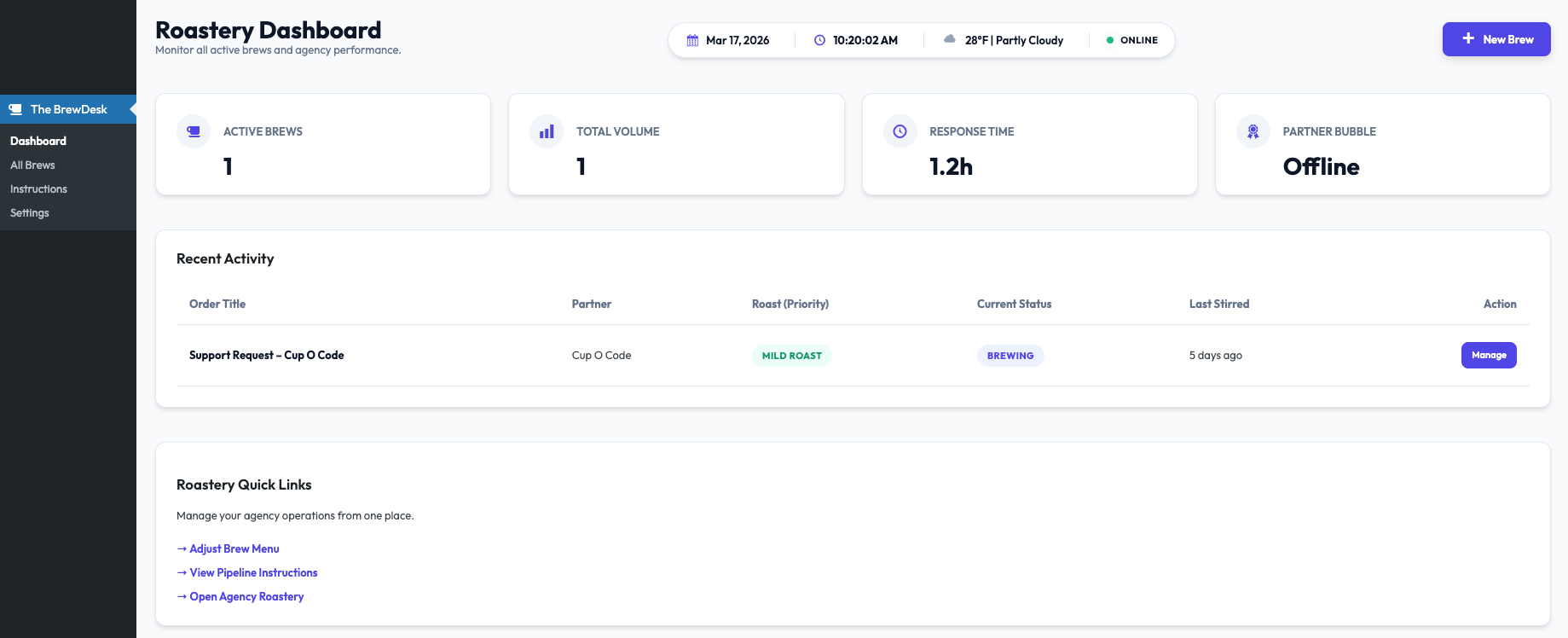Click the clock icon in Response Time card
1568x638 pixels.
click(x=900, y=131)
